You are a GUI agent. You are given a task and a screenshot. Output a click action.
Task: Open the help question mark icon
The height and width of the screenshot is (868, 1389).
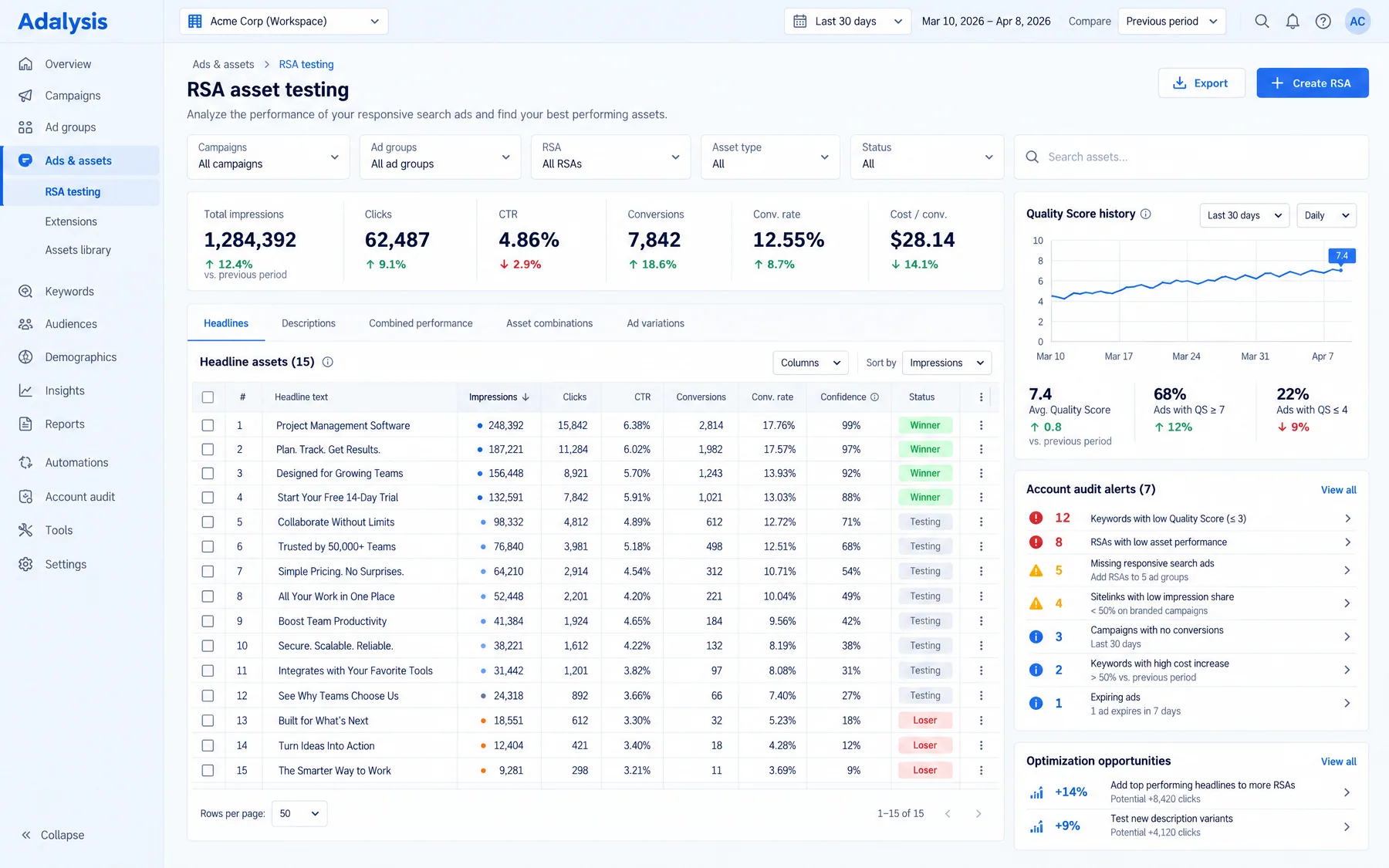point(1323,22)
